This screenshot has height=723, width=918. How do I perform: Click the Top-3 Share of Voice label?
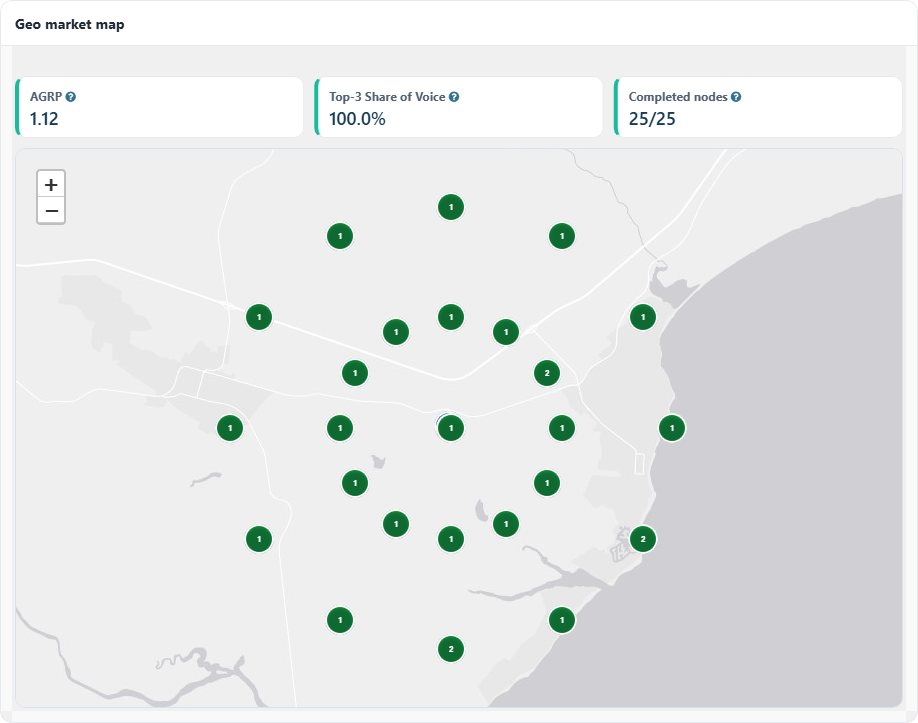(x=387, y=97)
